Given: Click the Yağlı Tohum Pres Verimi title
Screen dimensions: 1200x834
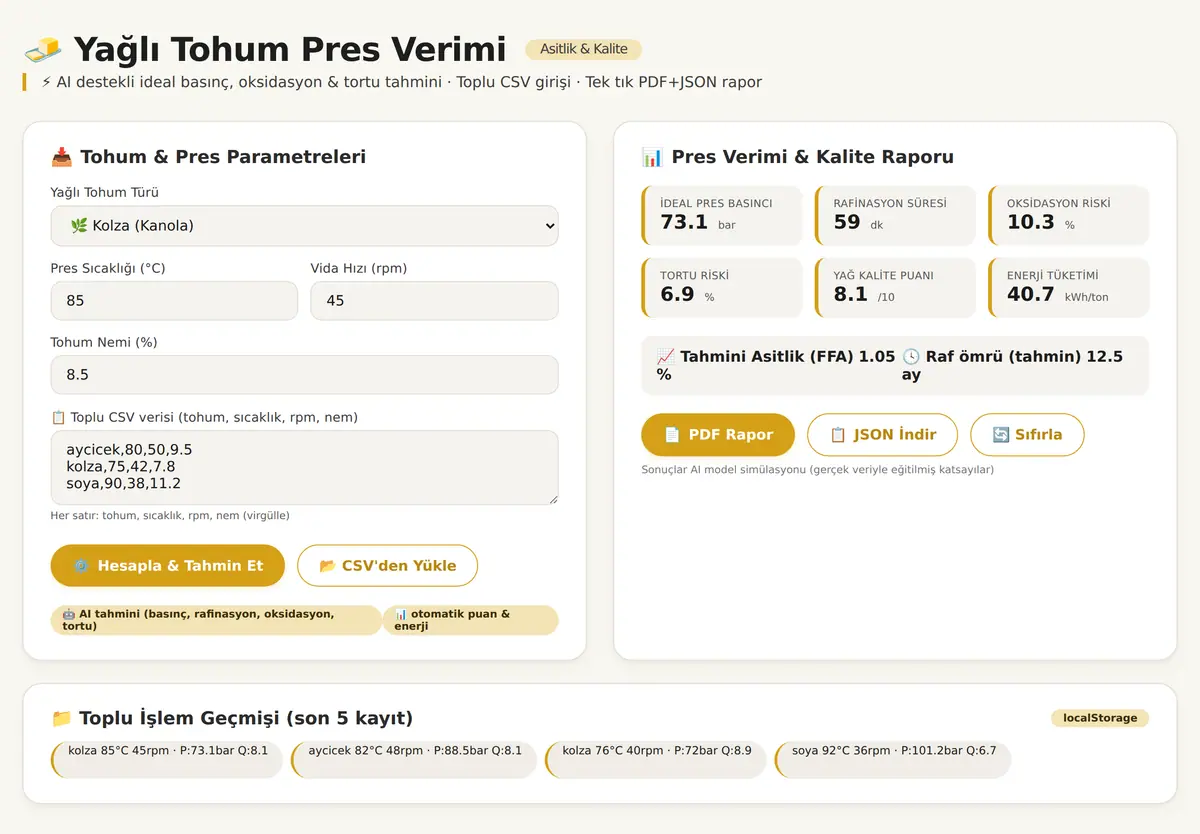Looking at the screenshot, I should point(290,49).
